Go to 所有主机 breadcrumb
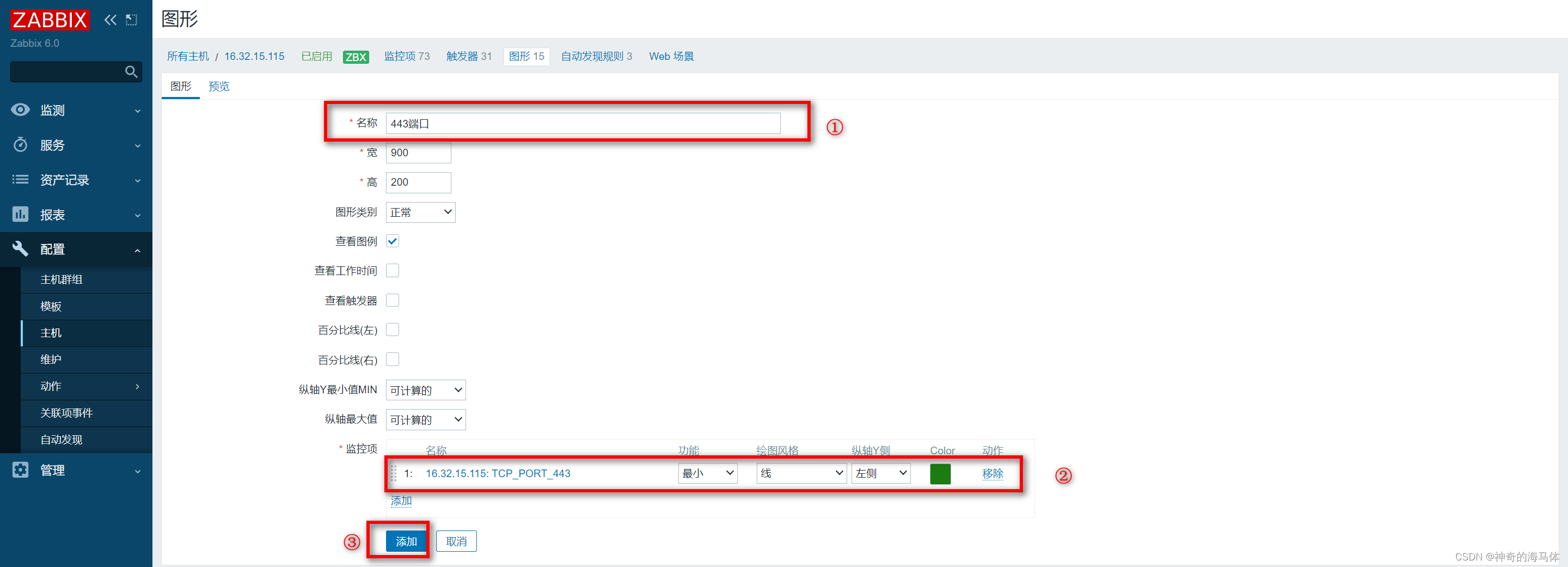1568x567 pixels. click(188, 56)
